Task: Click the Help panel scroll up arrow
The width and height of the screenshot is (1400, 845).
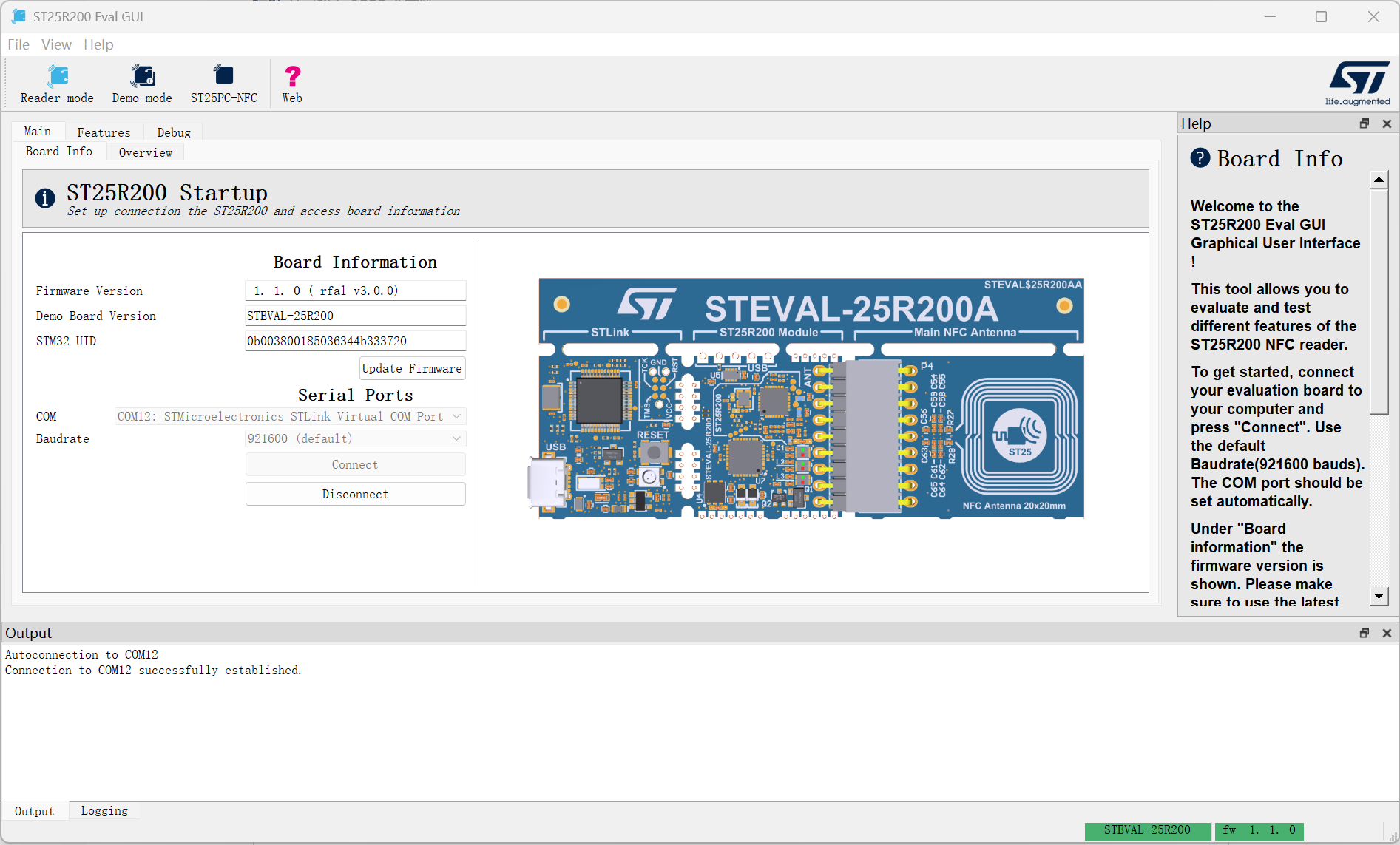Action: point(1379,180)
